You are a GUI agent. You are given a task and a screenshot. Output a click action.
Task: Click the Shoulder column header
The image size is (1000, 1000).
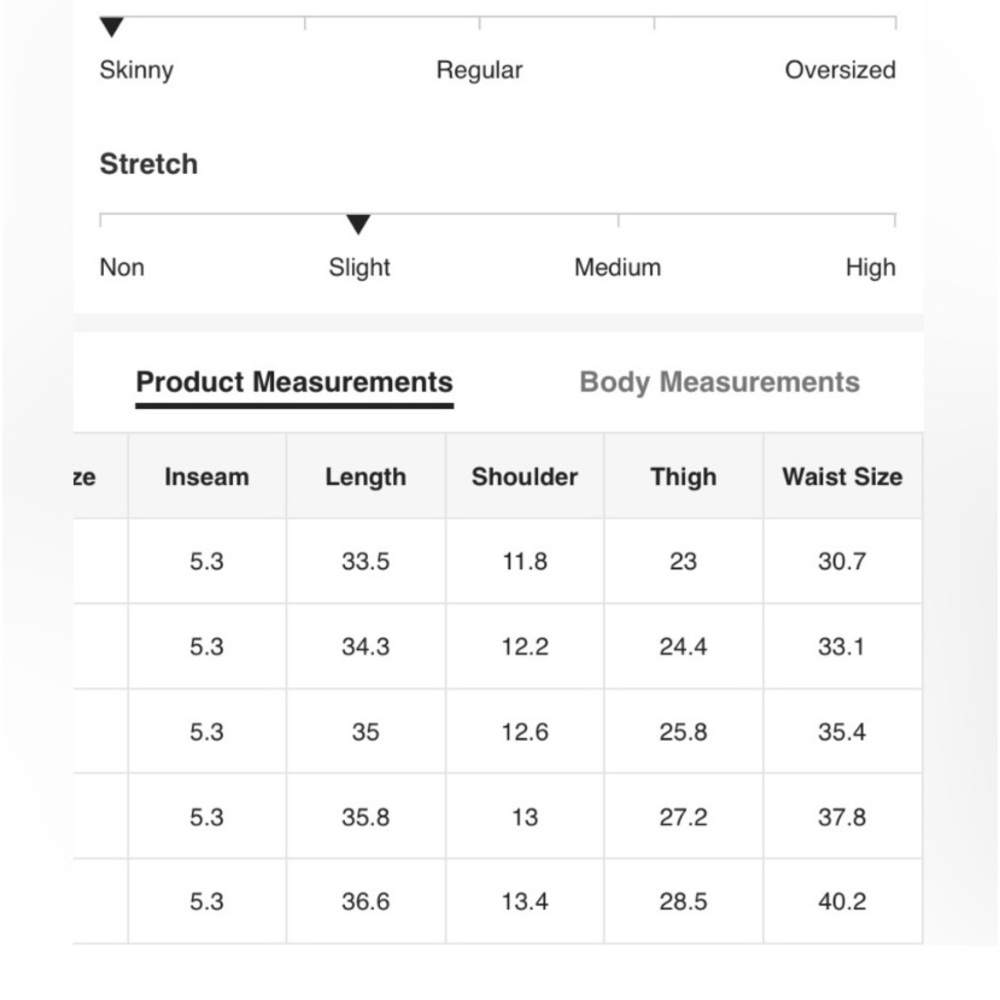click(524, 477)
